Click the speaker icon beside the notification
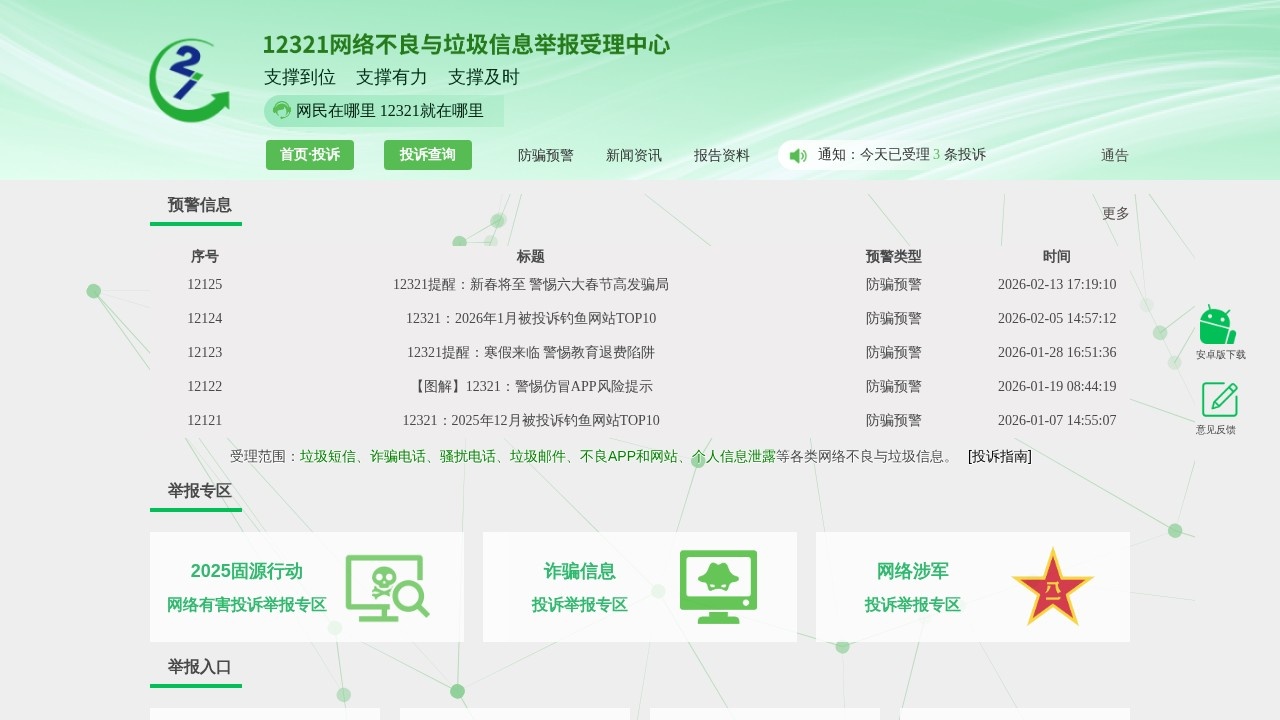 point(796,155)
